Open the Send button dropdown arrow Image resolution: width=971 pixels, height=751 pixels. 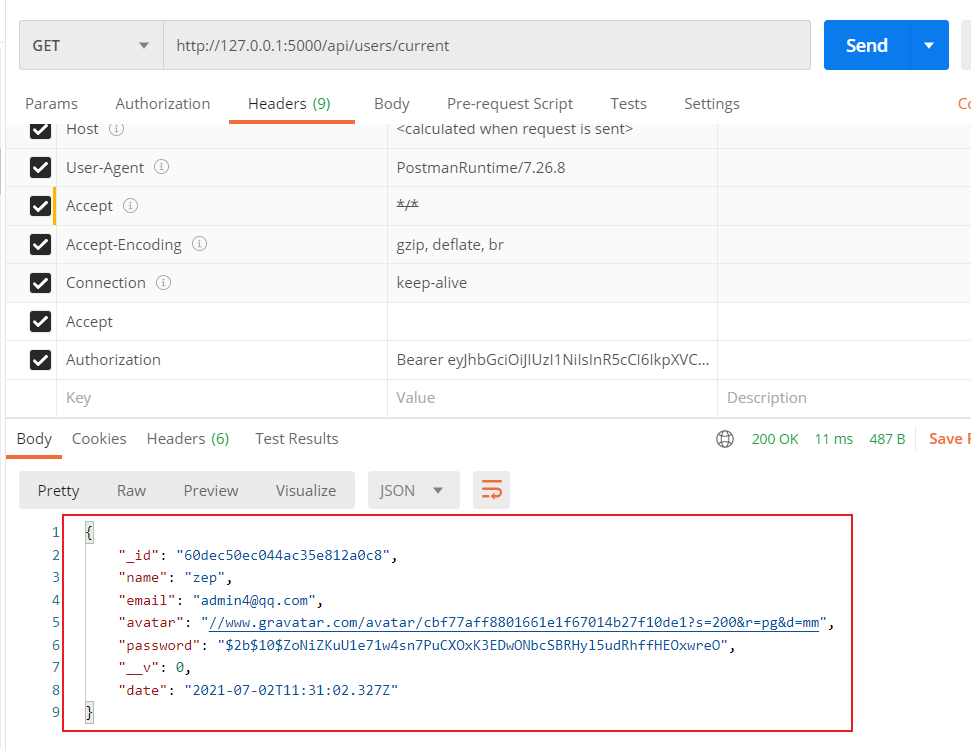pos(929,45)
